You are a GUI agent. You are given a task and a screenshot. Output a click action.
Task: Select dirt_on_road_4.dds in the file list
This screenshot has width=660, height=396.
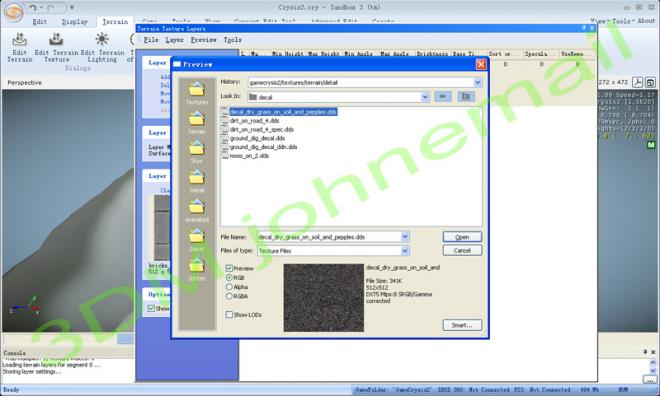(254, 121)
